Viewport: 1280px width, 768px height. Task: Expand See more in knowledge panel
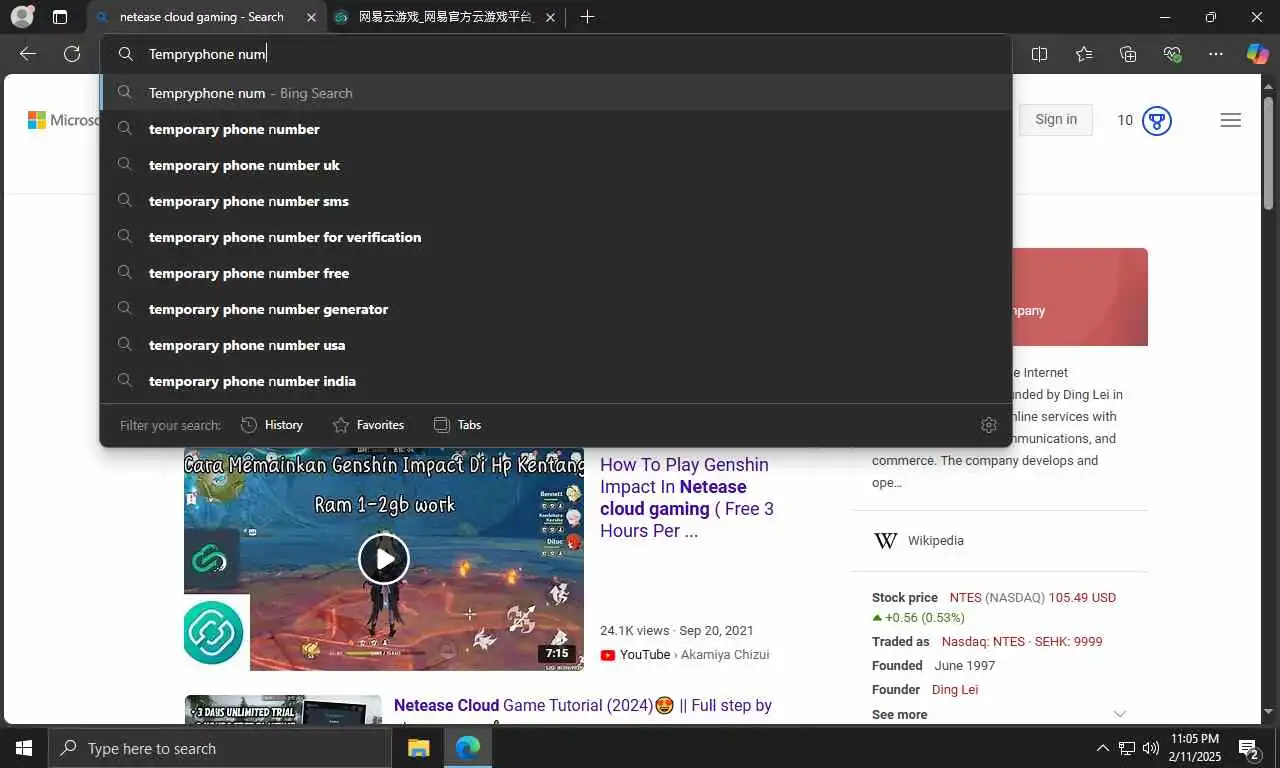pos(999,714)
